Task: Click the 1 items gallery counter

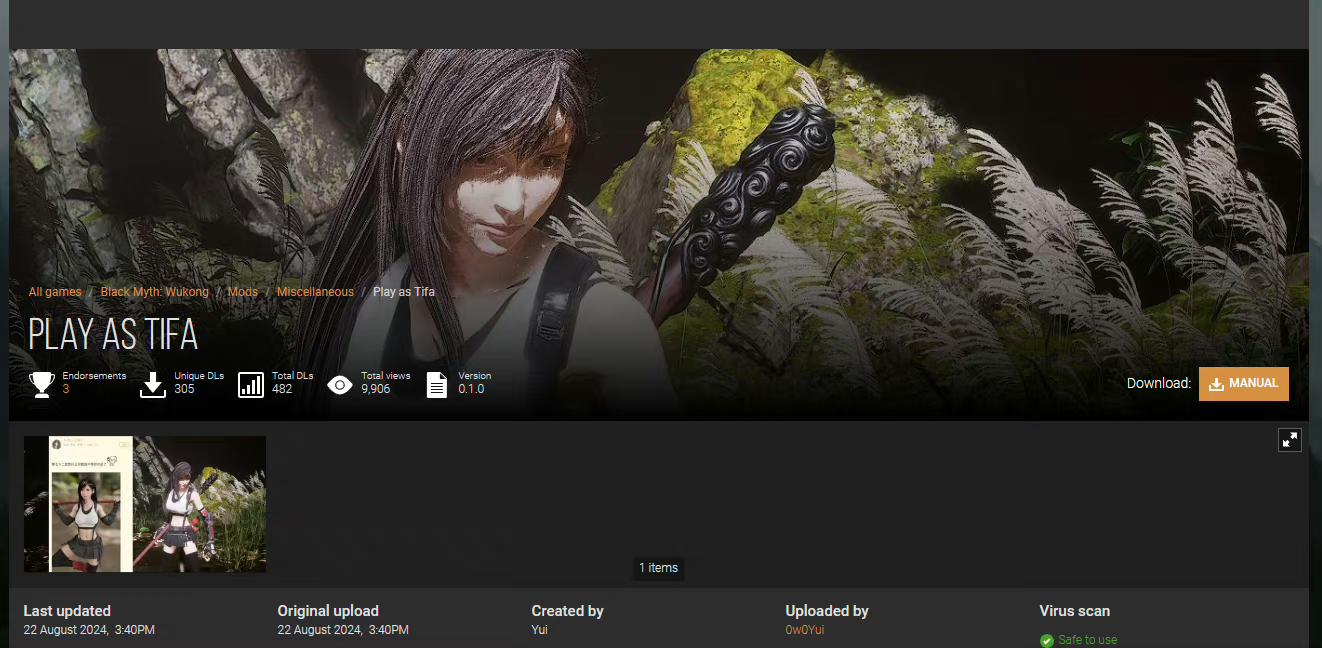Action: [659, 568]
